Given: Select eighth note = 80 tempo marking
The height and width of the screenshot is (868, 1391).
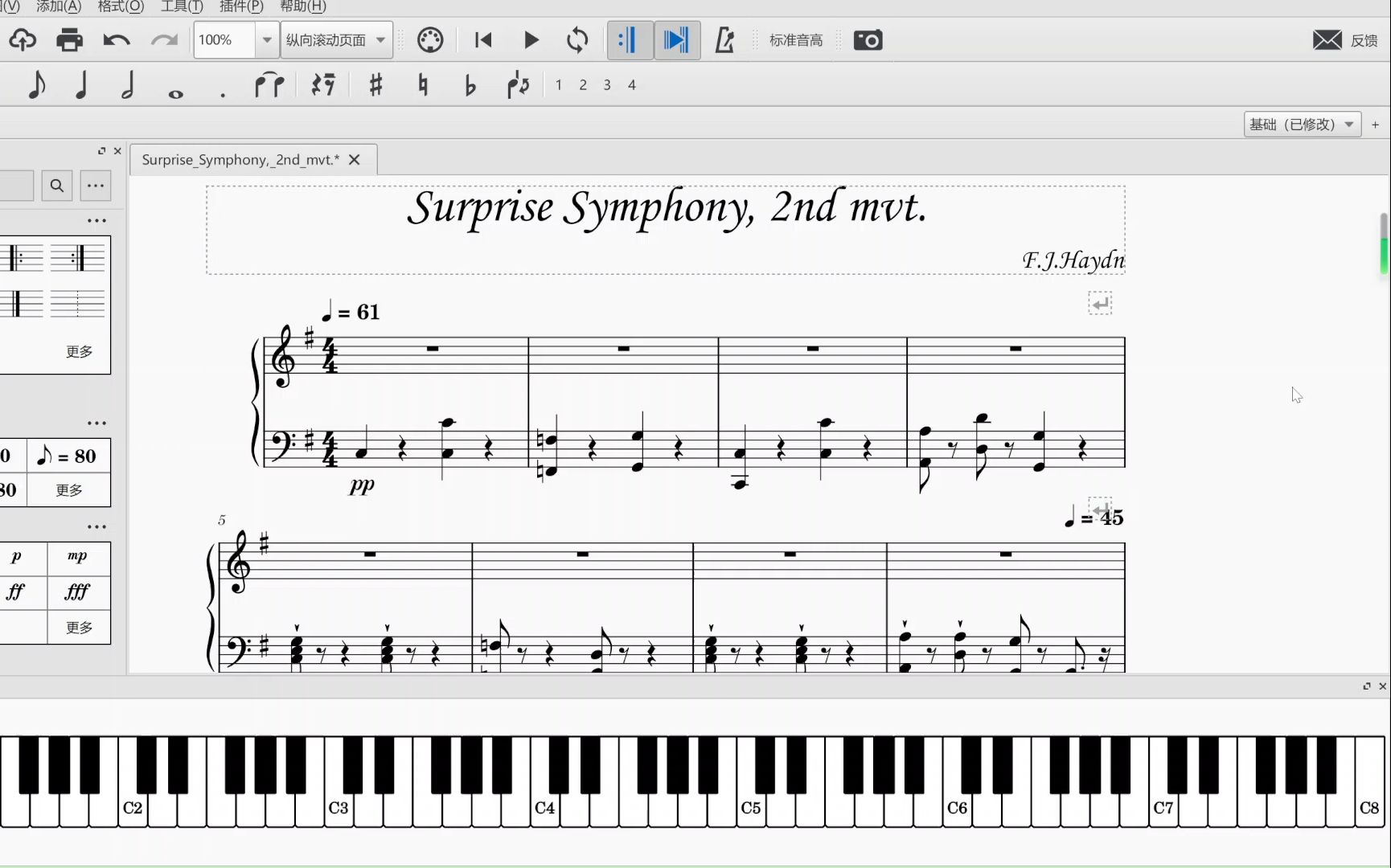Looking at the screenshot, I should 68,456.
